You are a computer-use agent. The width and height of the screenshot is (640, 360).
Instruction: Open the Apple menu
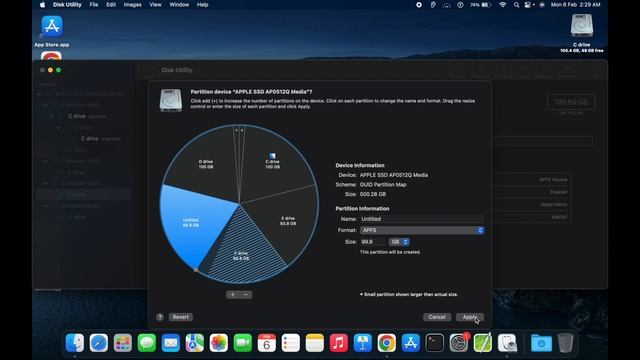tap(42, 5)
